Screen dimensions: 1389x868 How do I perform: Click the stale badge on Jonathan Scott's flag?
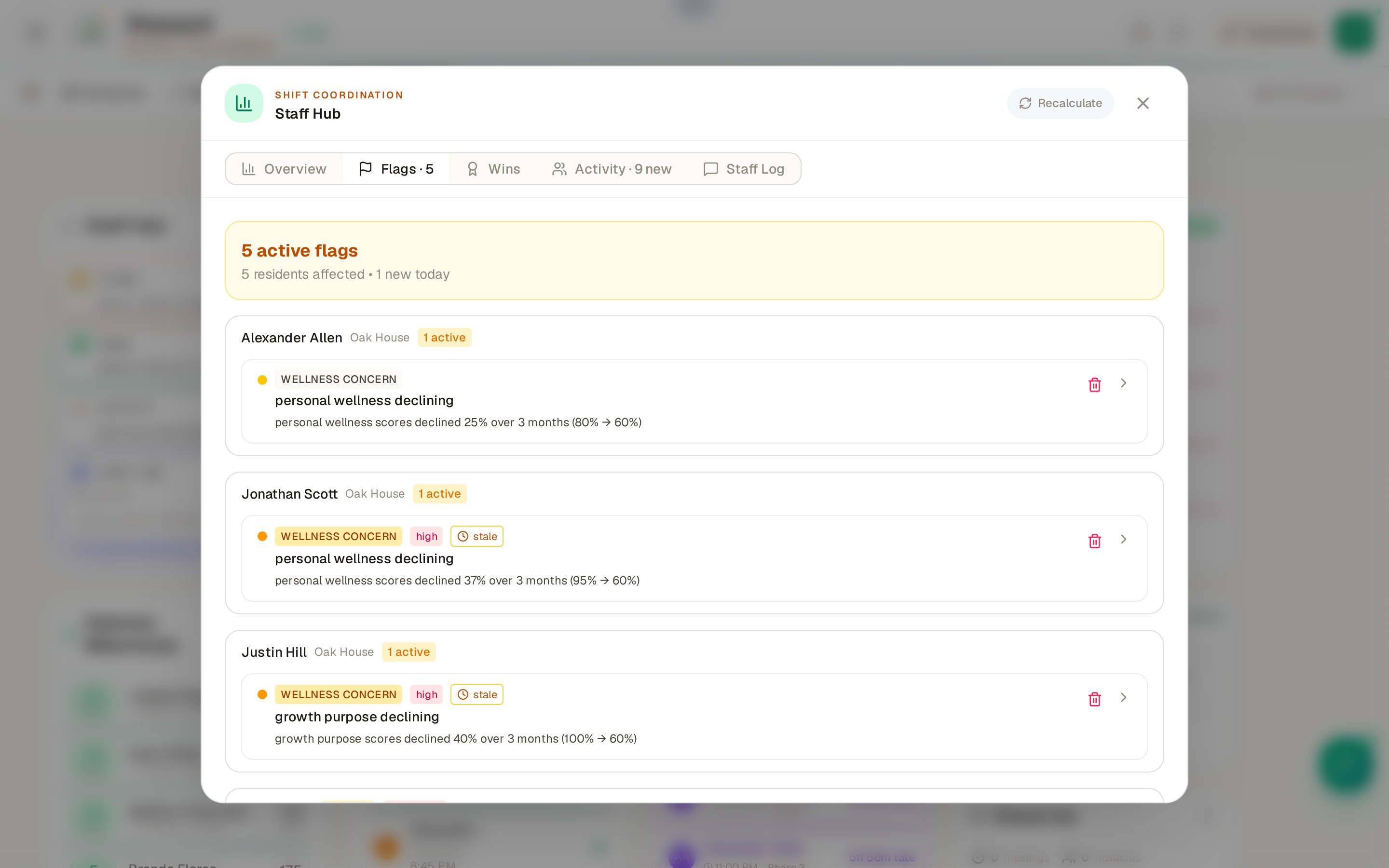point(477,536)
